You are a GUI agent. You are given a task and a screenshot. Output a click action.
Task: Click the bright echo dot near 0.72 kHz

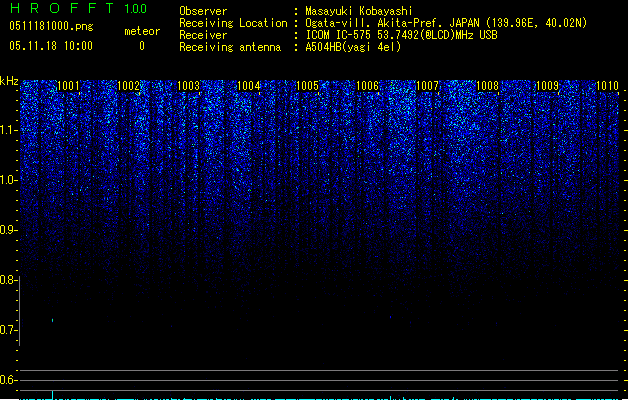[x=53, y=320]
